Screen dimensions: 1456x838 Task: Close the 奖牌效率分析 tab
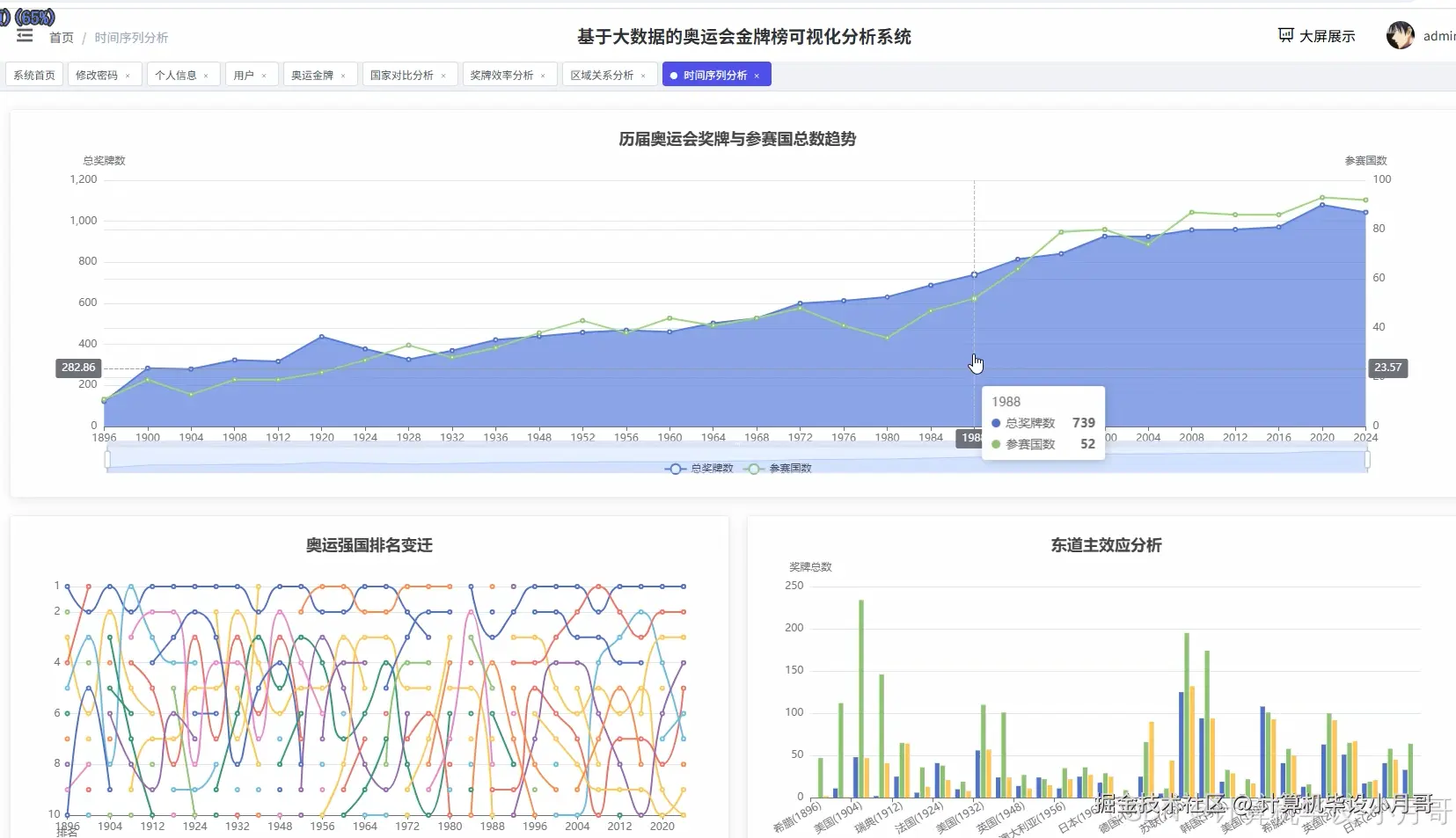click(543, 76)
